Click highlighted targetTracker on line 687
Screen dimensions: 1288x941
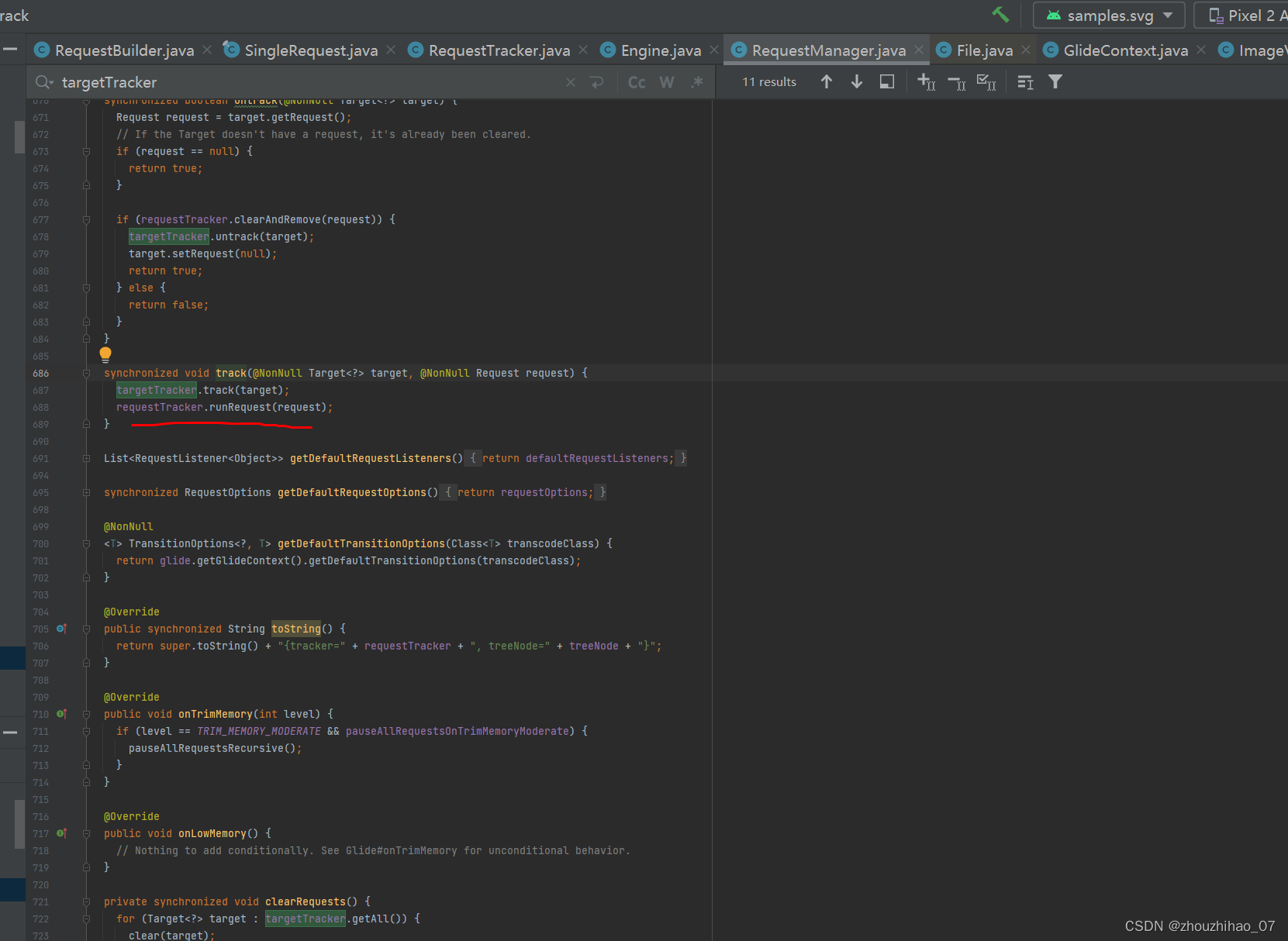click(x=157, y=390)
